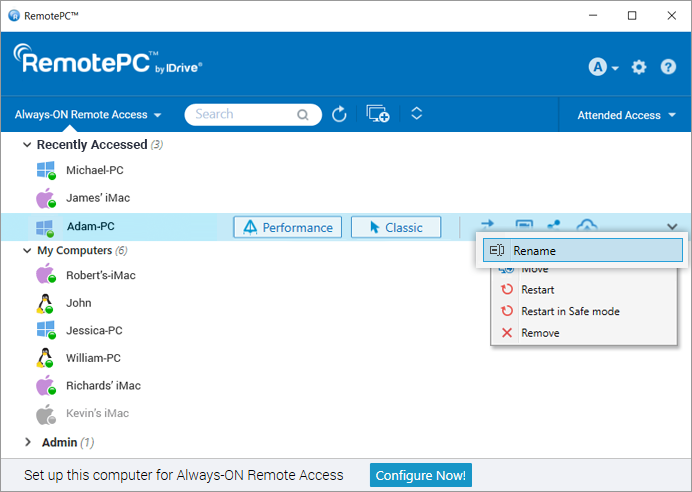
Task: Open the account avatar menu
Action: point(603,68)
